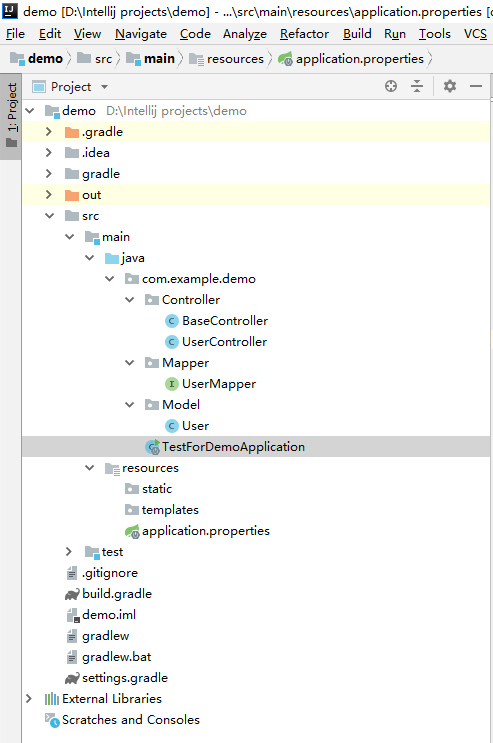
Task: Click application.properties breadcrumb in navigation bar
Action: point(351,59)
